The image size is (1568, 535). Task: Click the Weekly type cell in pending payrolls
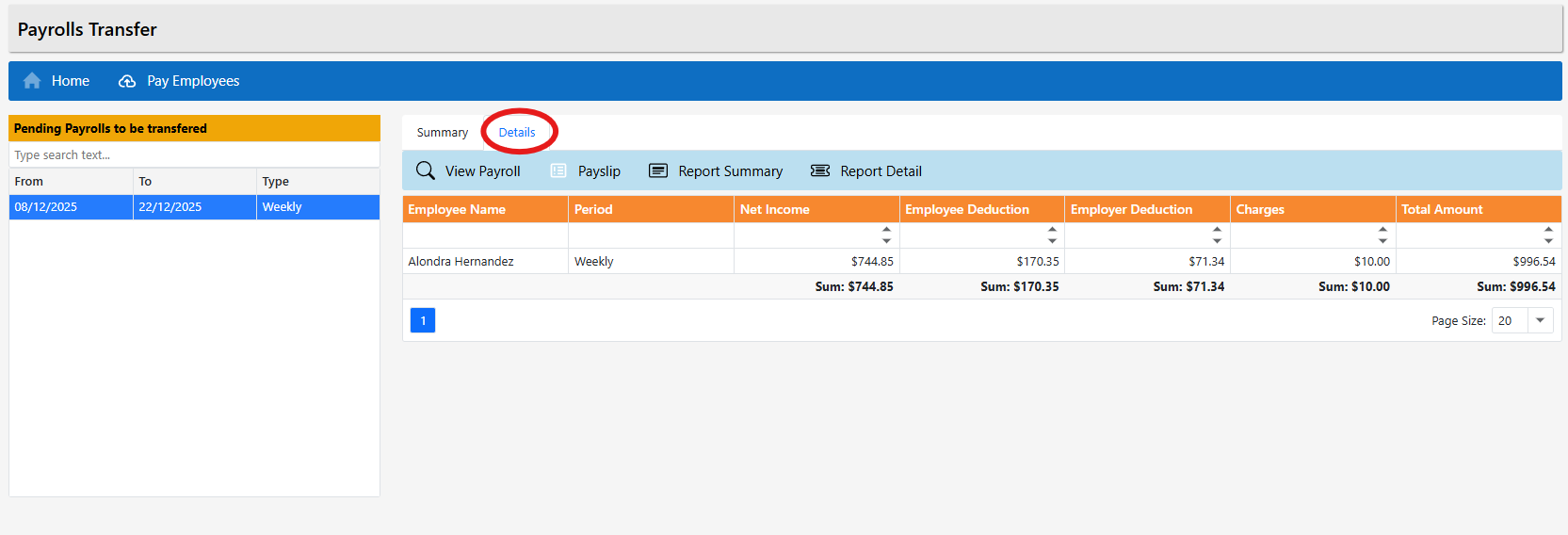click(x=318, y=207)
